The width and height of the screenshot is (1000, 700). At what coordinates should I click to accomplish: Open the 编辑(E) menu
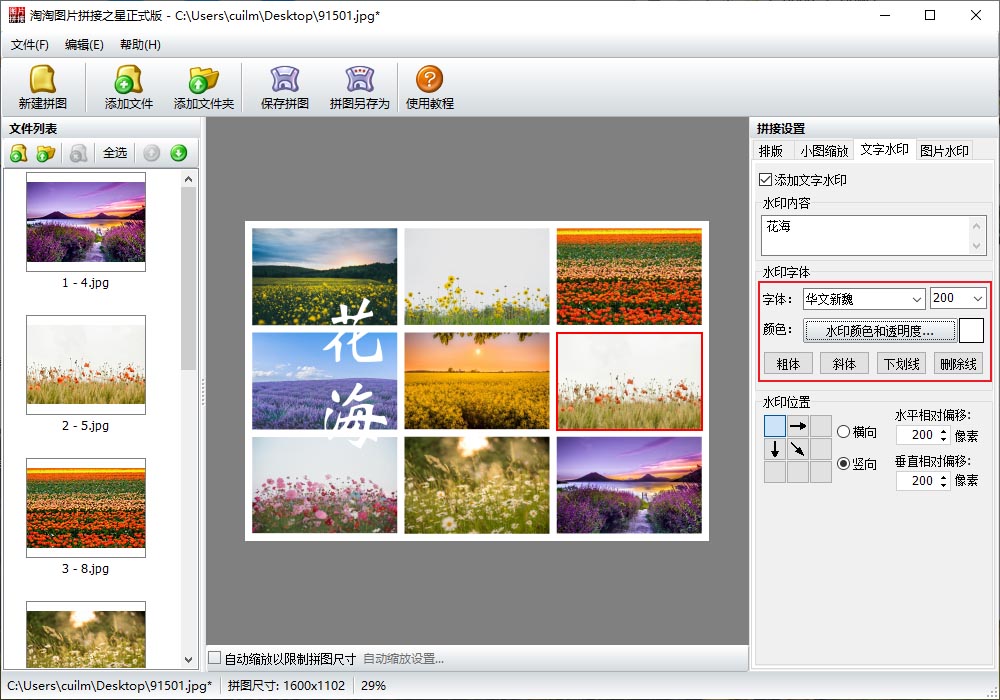(84, 45)
